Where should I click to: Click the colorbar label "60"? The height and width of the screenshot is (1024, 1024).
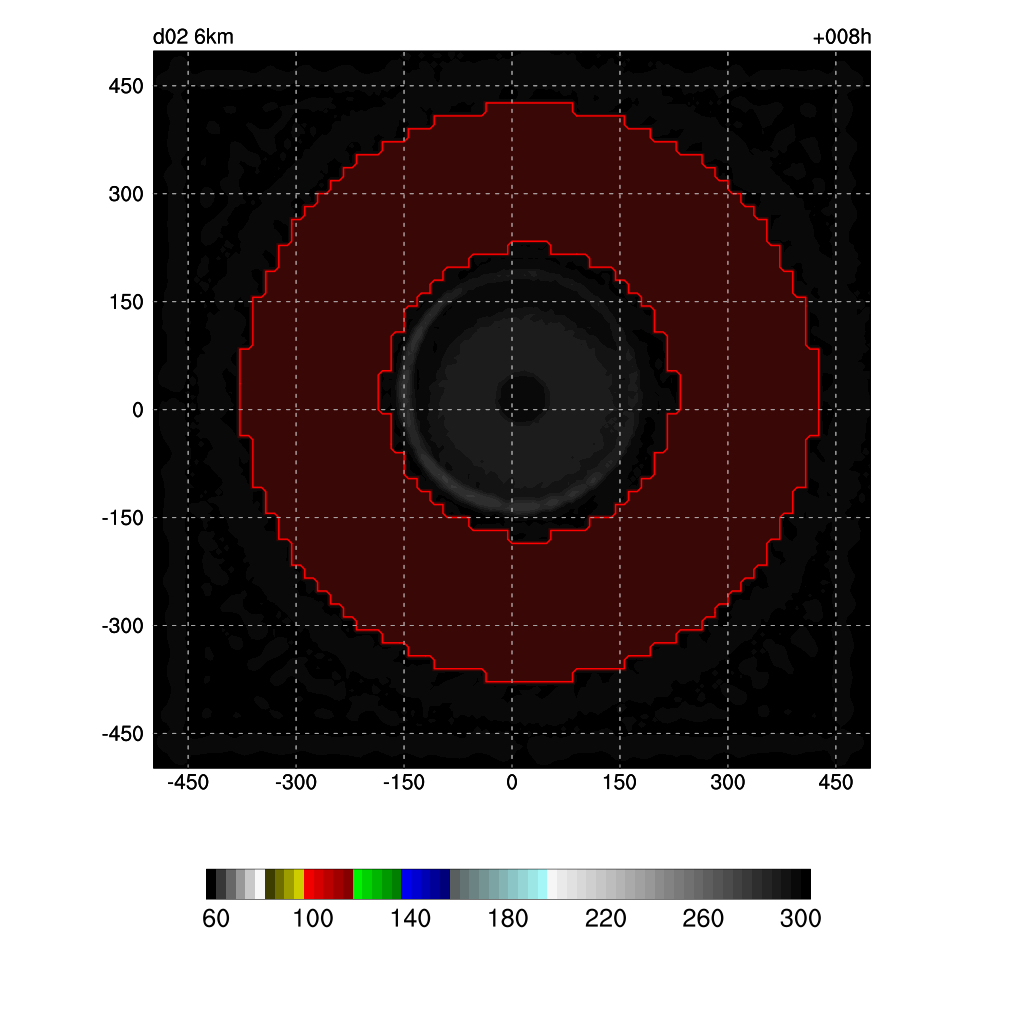coord(216,919)
